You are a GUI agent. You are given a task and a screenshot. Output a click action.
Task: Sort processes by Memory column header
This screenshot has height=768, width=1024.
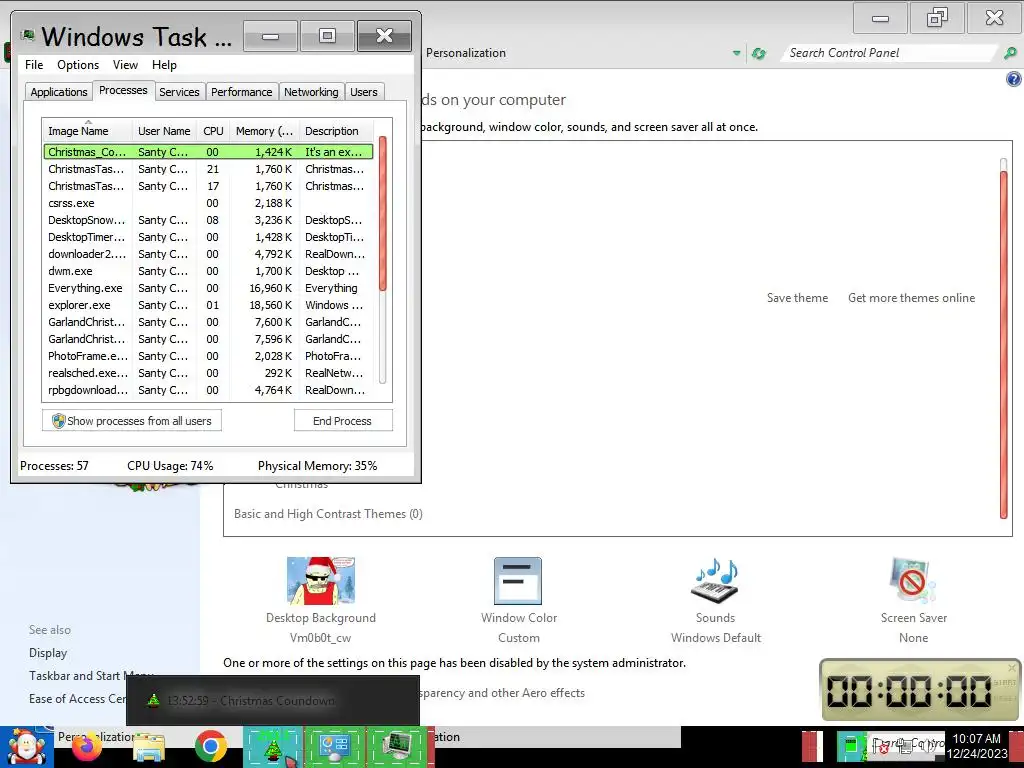pos(264,131)
